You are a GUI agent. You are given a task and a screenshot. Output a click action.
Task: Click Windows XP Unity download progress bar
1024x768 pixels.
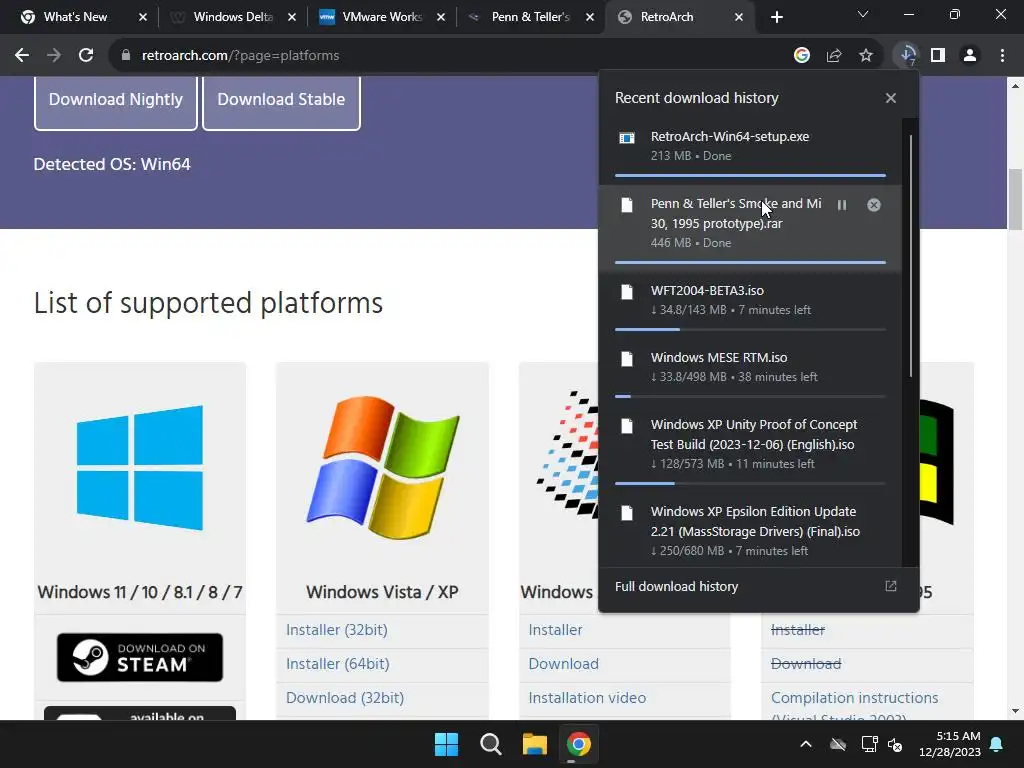coord(750,483)
